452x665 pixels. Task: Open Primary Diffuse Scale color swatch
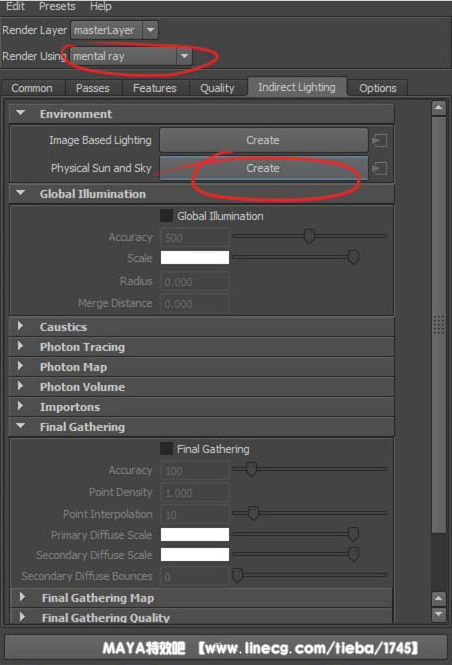point(195,534)
